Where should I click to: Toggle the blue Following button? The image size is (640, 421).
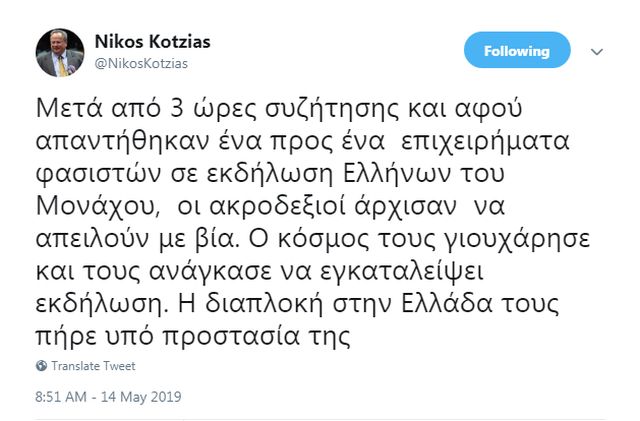coord(517,51)
